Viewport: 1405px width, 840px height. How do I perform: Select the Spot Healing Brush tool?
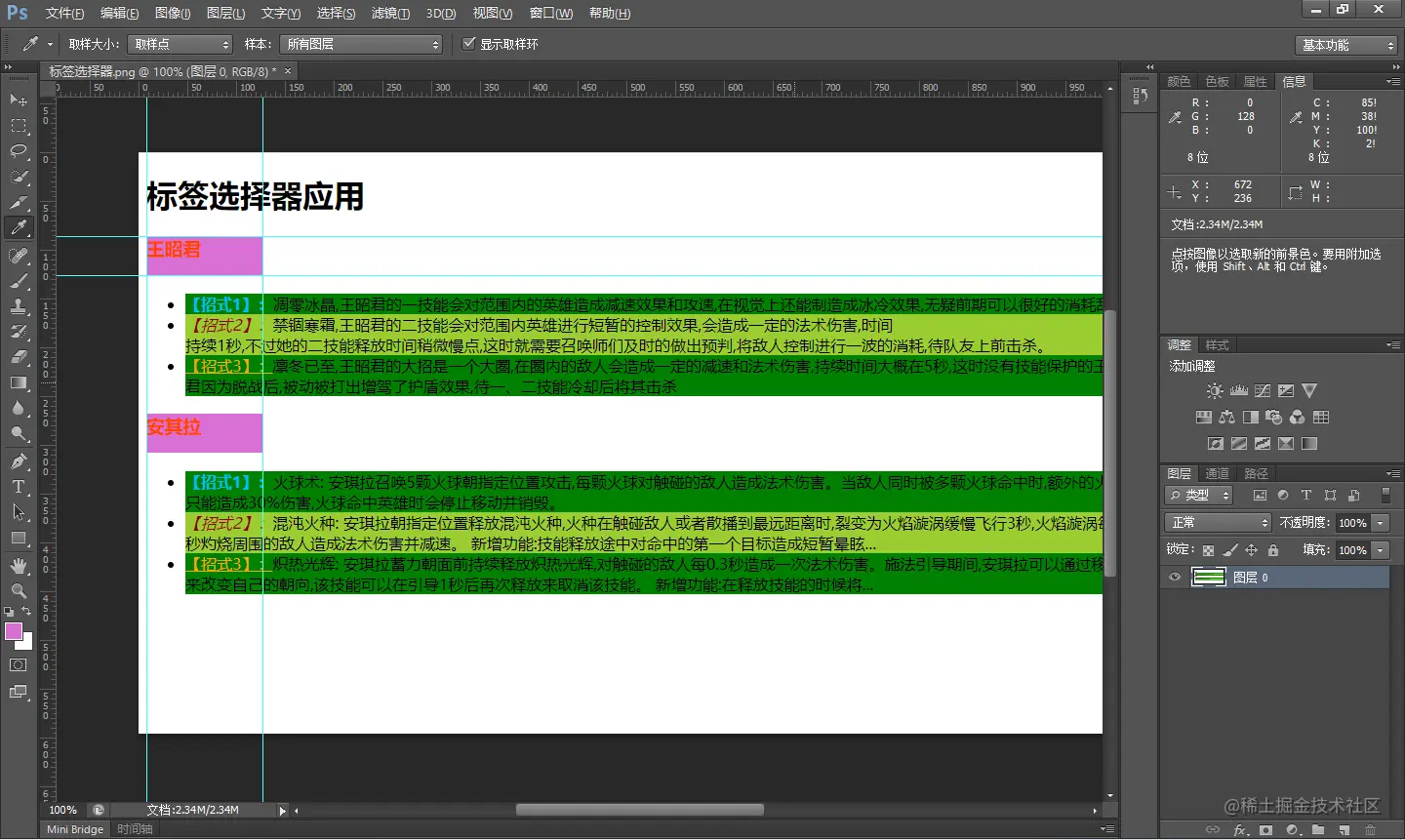(x=19, y=256)
